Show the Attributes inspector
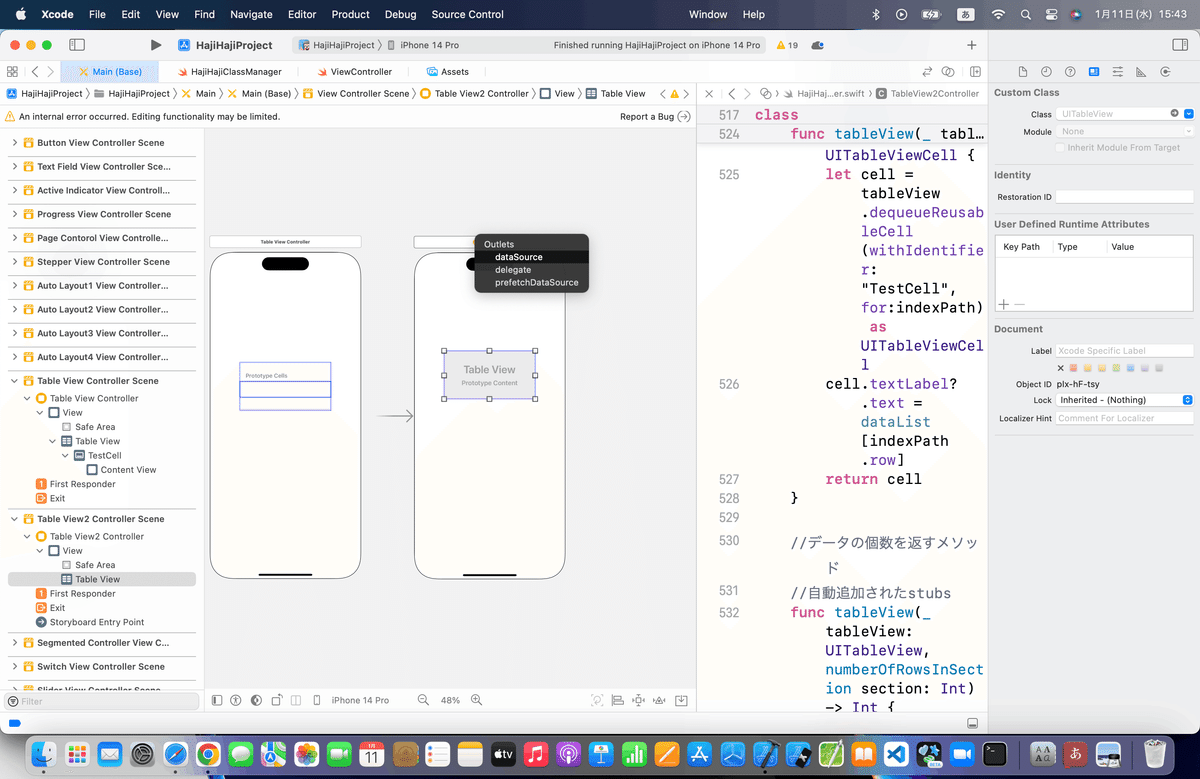 click(x=1118, y=72)
